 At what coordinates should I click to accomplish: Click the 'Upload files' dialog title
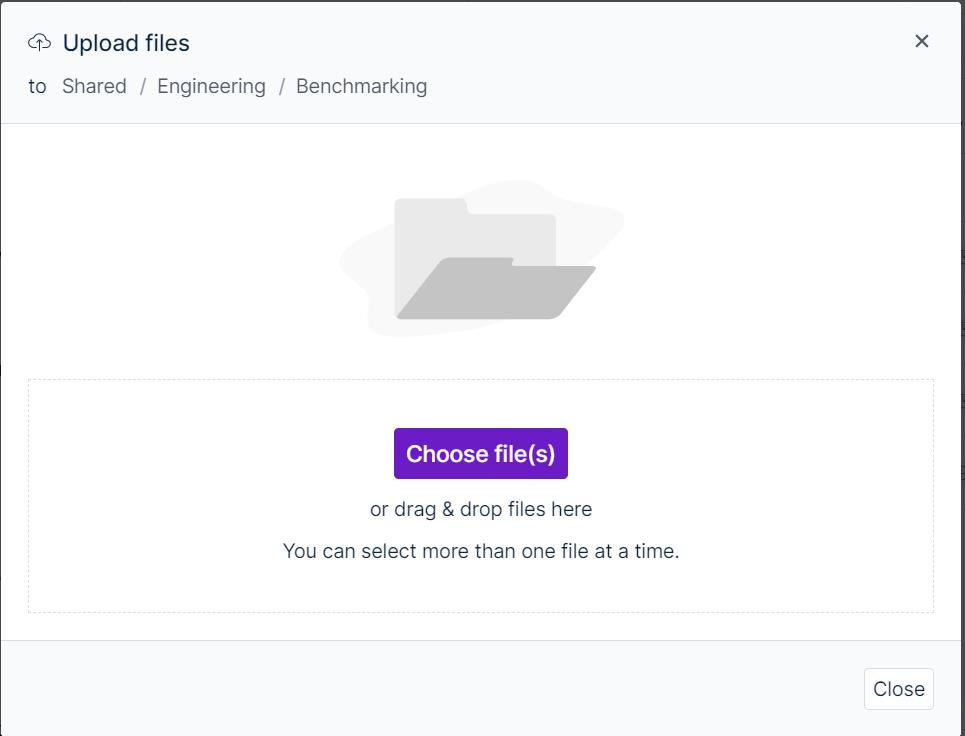[126, 43]
